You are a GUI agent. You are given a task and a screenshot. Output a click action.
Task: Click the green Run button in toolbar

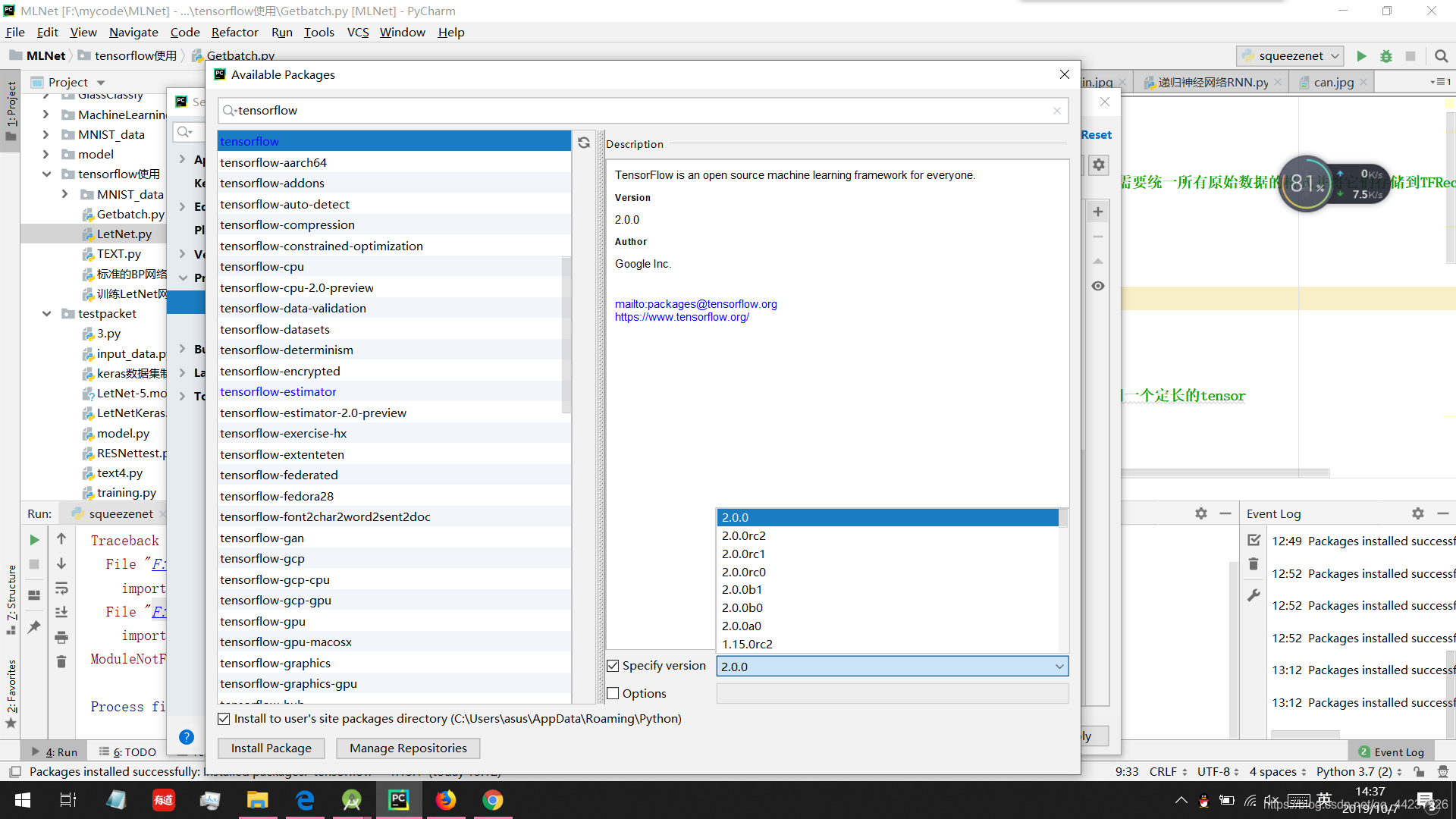(1361, 56)
